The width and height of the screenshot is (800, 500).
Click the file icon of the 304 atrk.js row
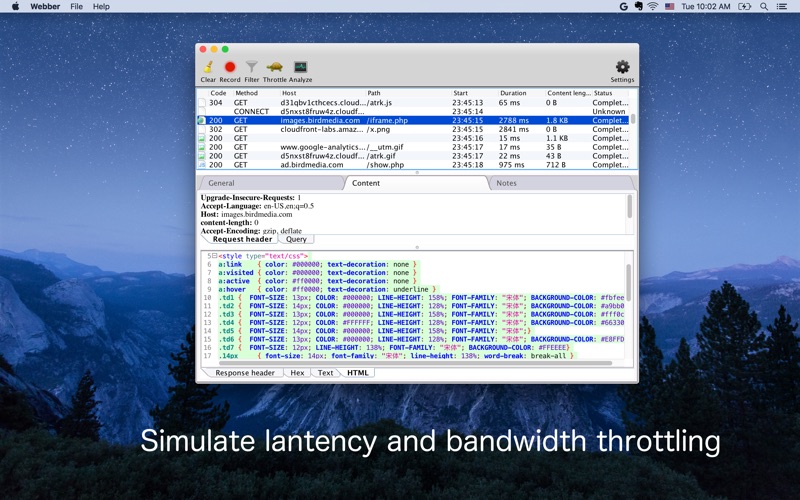[x=202, y=103]
